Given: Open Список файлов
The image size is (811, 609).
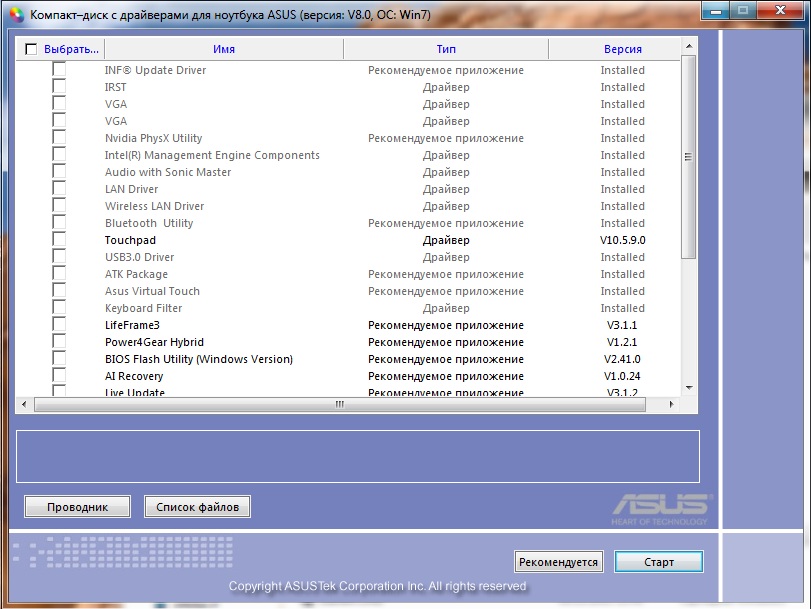Looking at the screenshot, I should [197, 507].
